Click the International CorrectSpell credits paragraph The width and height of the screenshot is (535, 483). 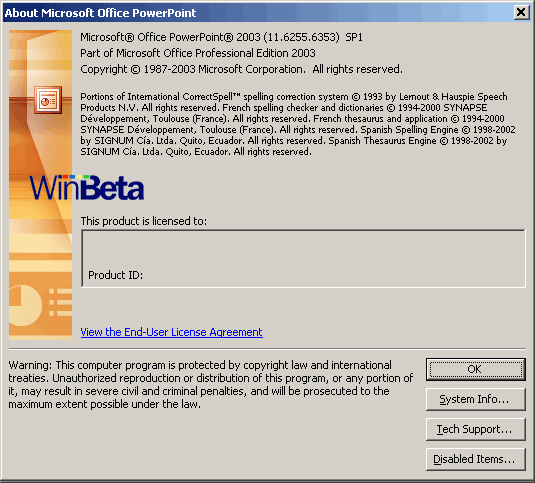pos(298,124)
